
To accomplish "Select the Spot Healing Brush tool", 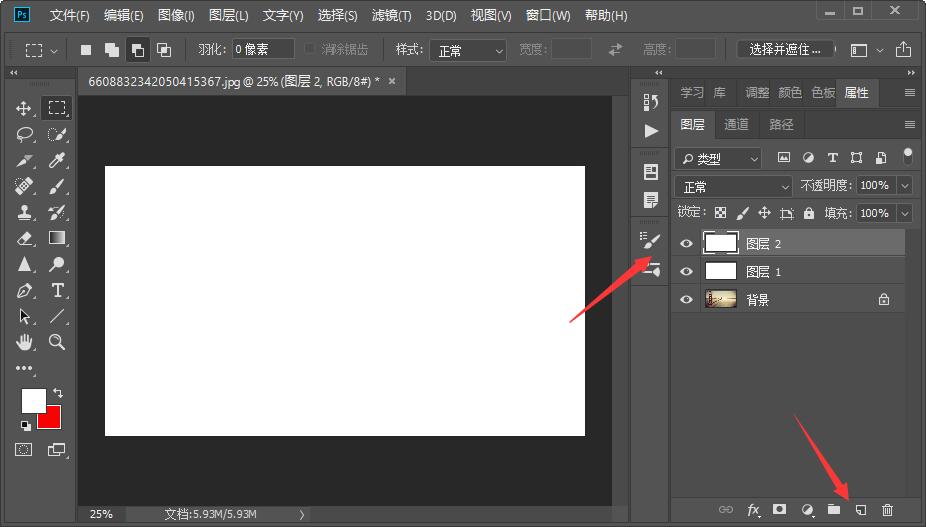I will [x=24, y=186].
